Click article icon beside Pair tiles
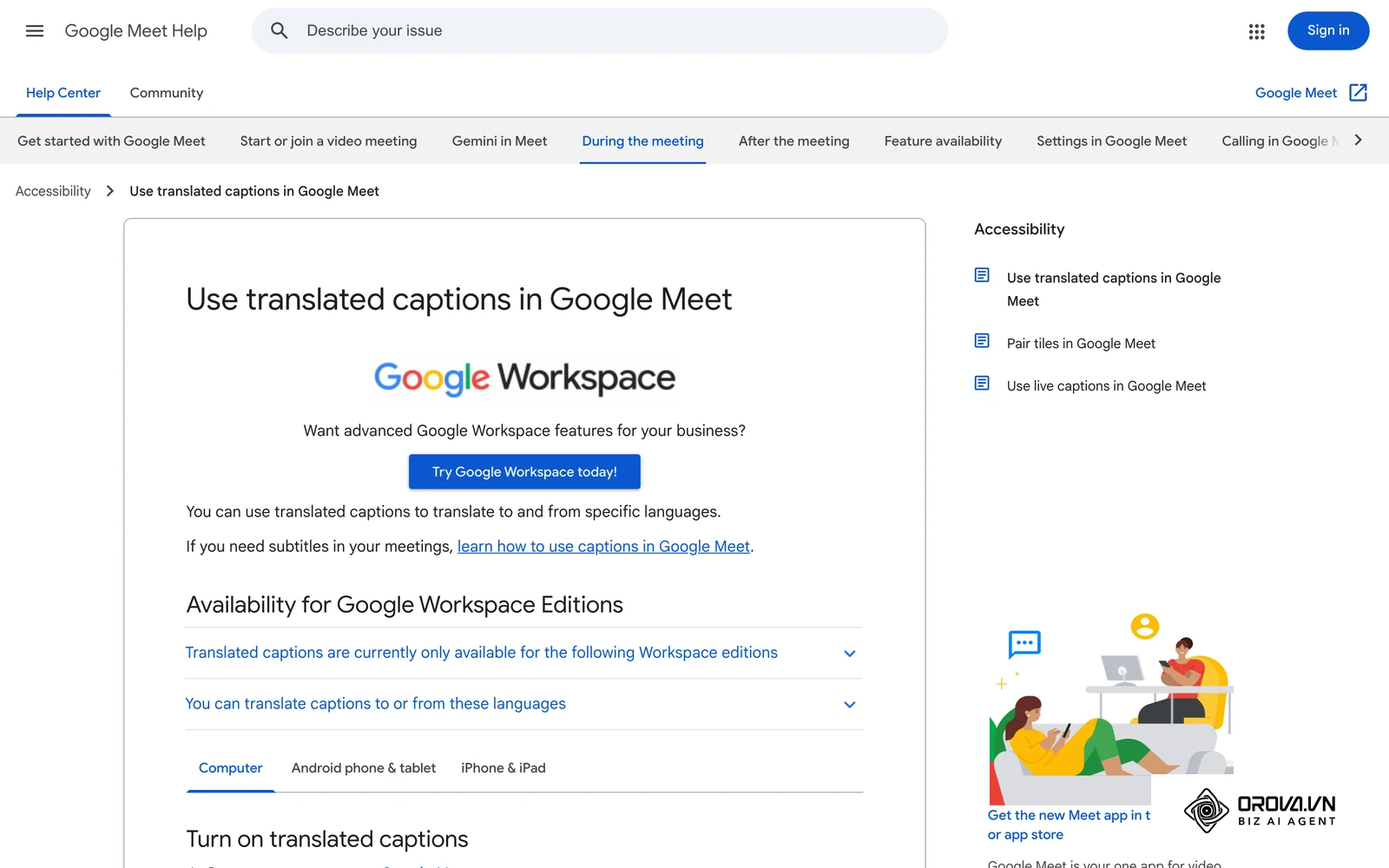This screenshot has height=868, width=1389. [982, 341]
